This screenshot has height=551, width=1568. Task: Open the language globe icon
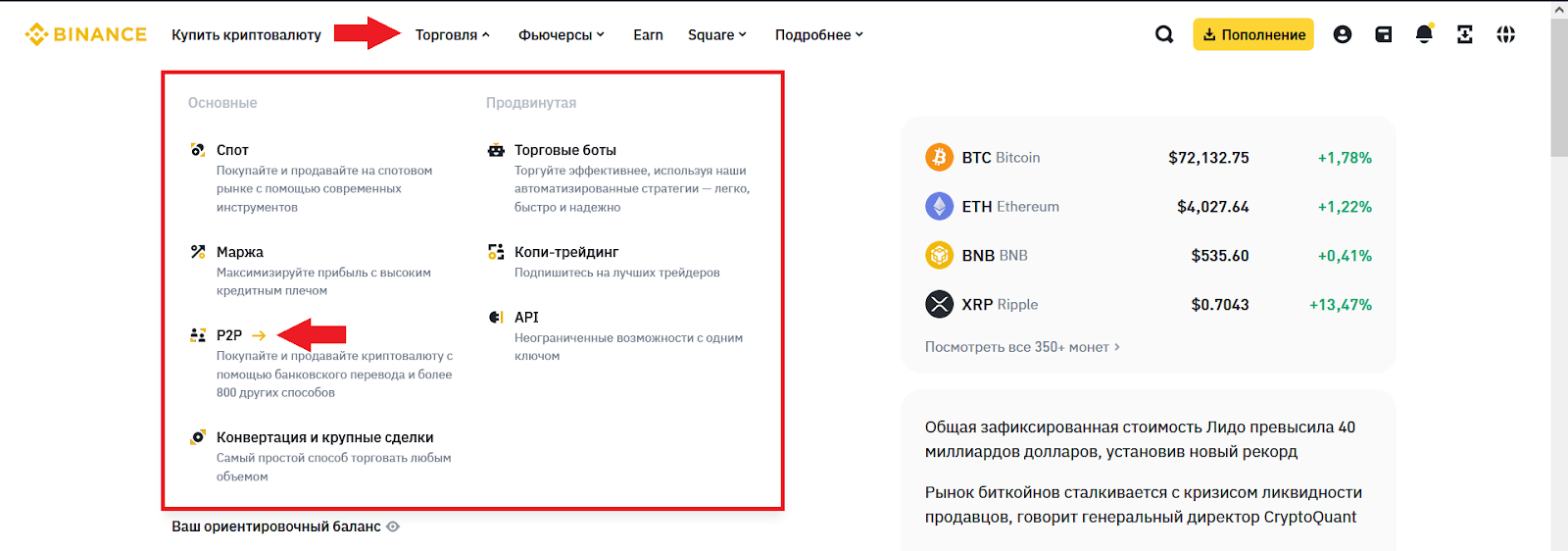click(1506, 34)
